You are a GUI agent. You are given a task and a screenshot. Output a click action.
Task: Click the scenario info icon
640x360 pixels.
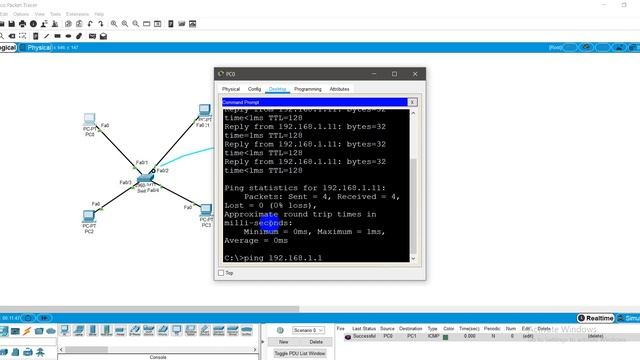(280, 330)
